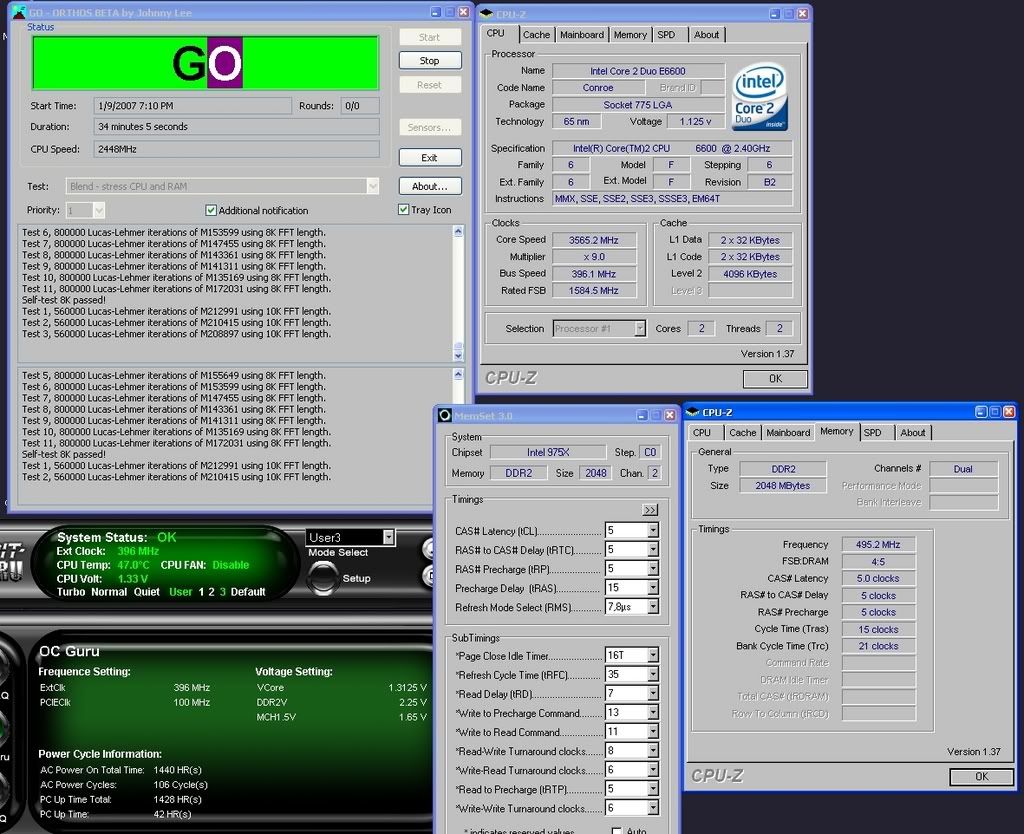1024x834 pixels.
Task: Click the Intel Core 2 Duo logo
Action: point(760,97)
